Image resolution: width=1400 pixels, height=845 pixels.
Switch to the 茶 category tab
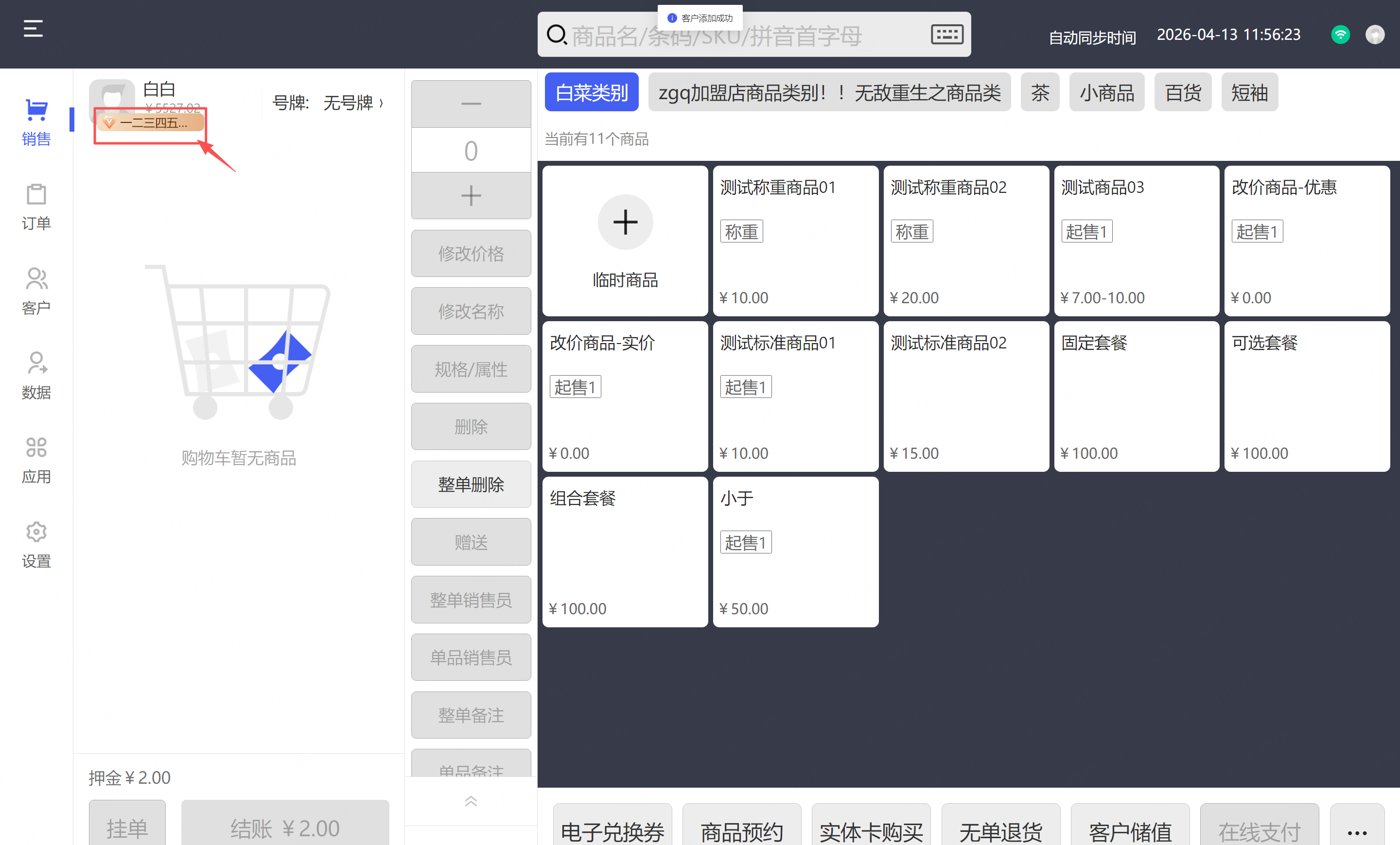pos(1040,92)
